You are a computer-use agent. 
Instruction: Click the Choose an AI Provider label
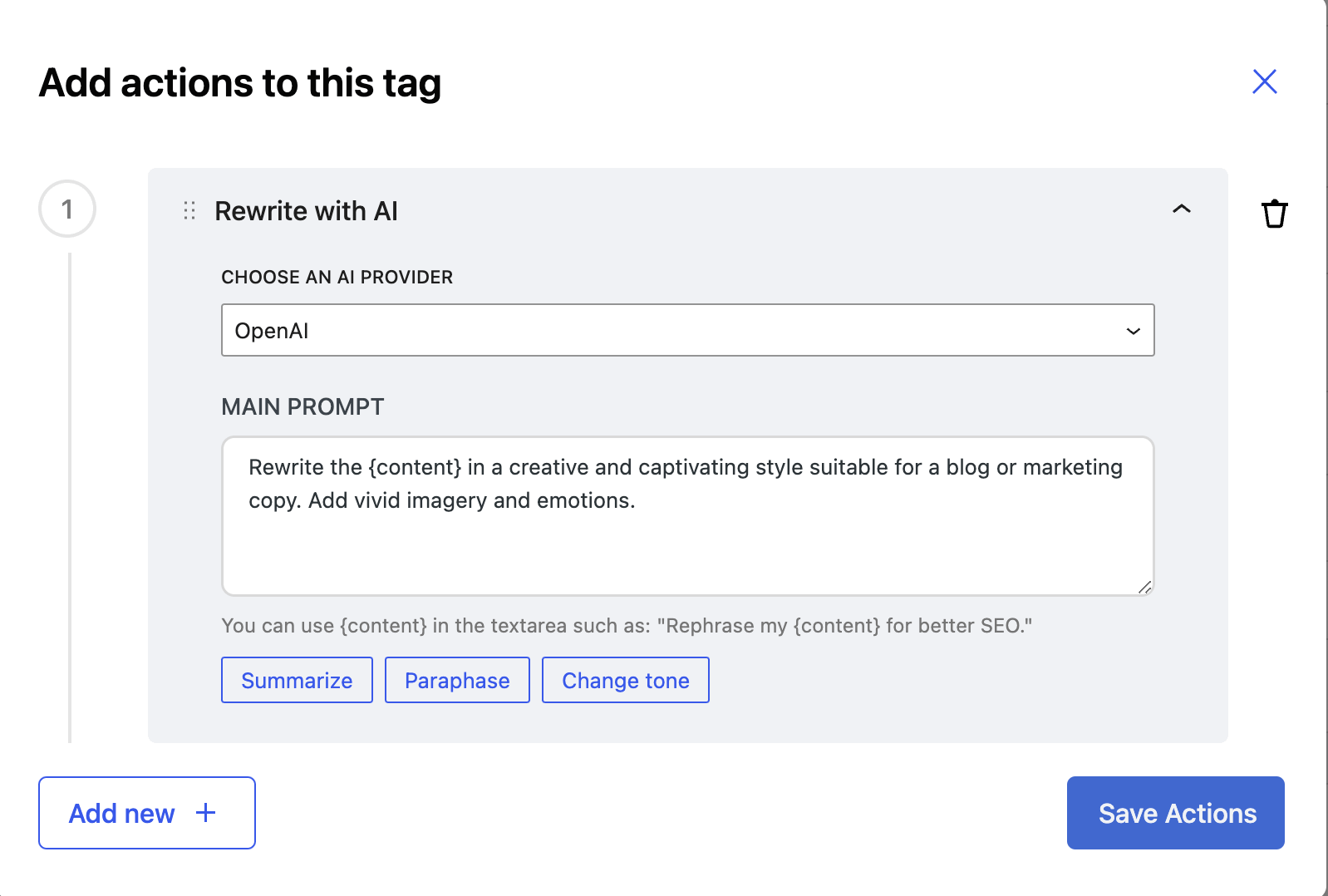pyautogui.click(x=337, y=278)
